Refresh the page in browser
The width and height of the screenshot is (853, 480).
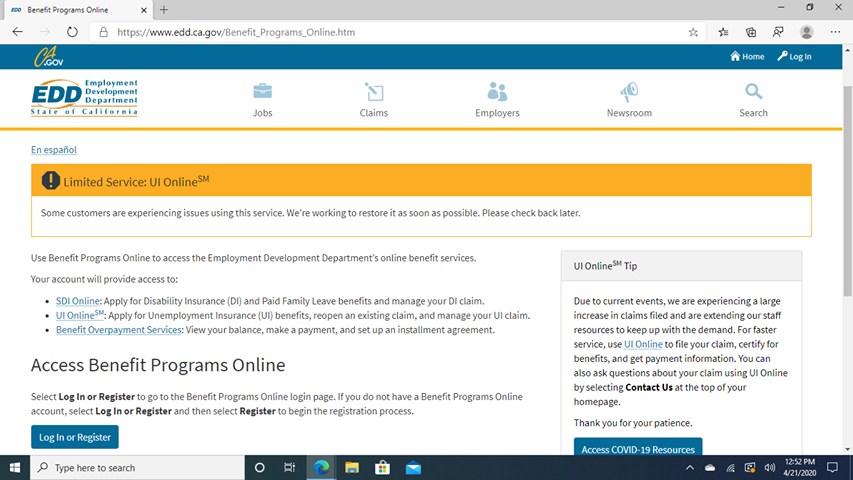(x=72, y=32)
